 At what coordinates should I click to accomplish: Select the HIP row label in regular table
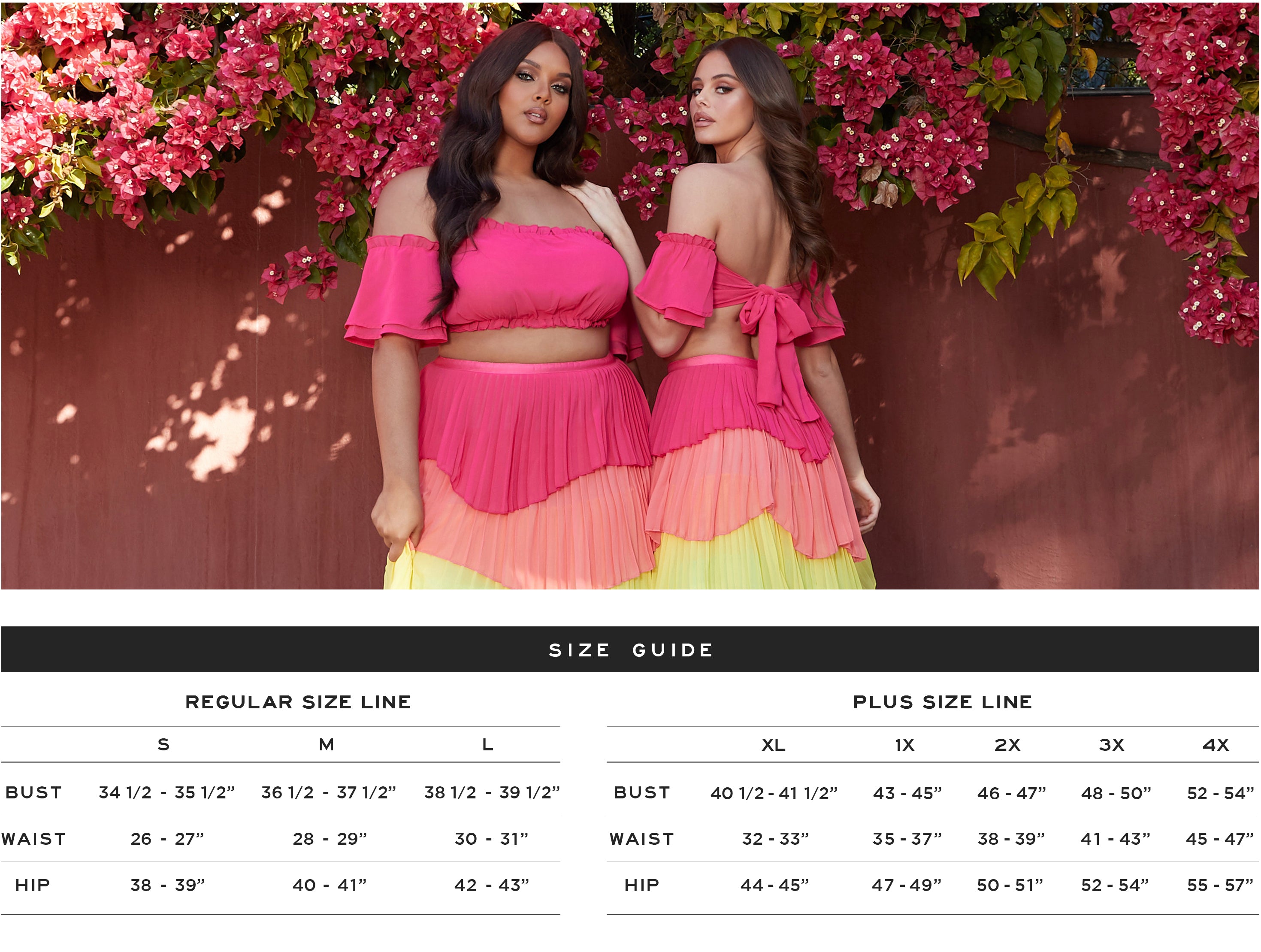pyautogui.click(x=33, y=885)
